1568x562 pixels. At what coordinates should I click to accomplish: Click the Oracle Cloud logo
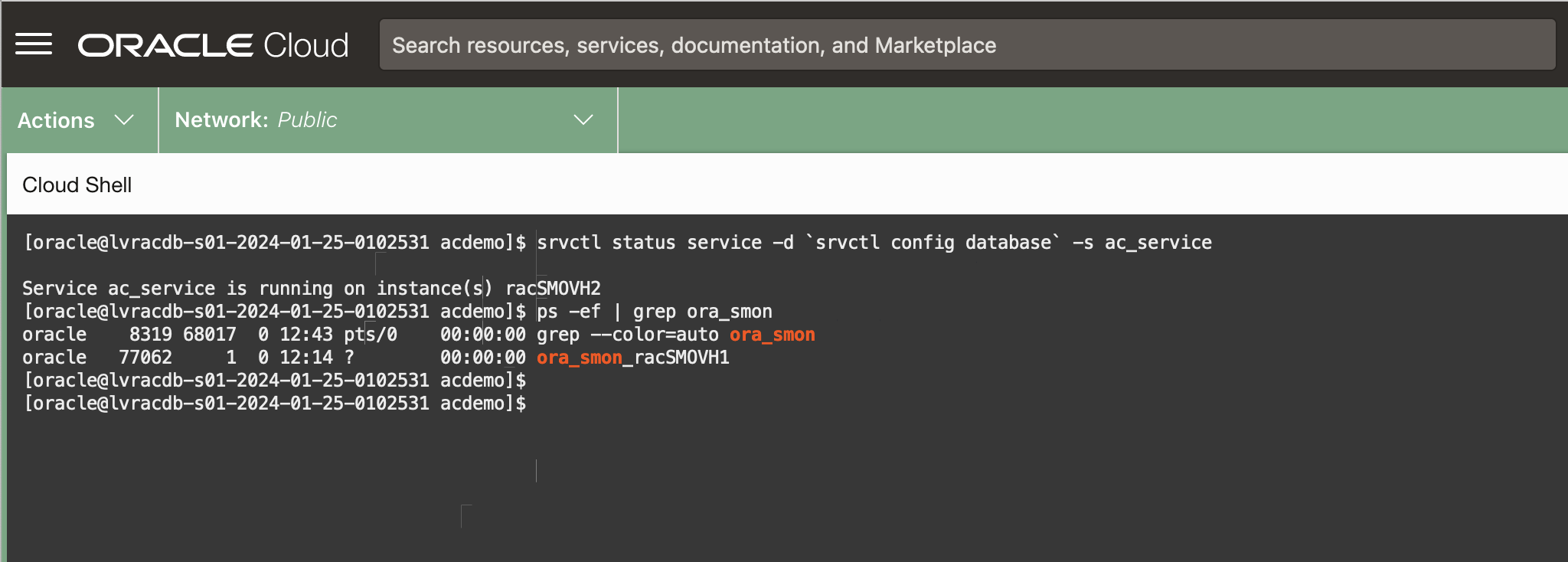click(x=213, y=45)
